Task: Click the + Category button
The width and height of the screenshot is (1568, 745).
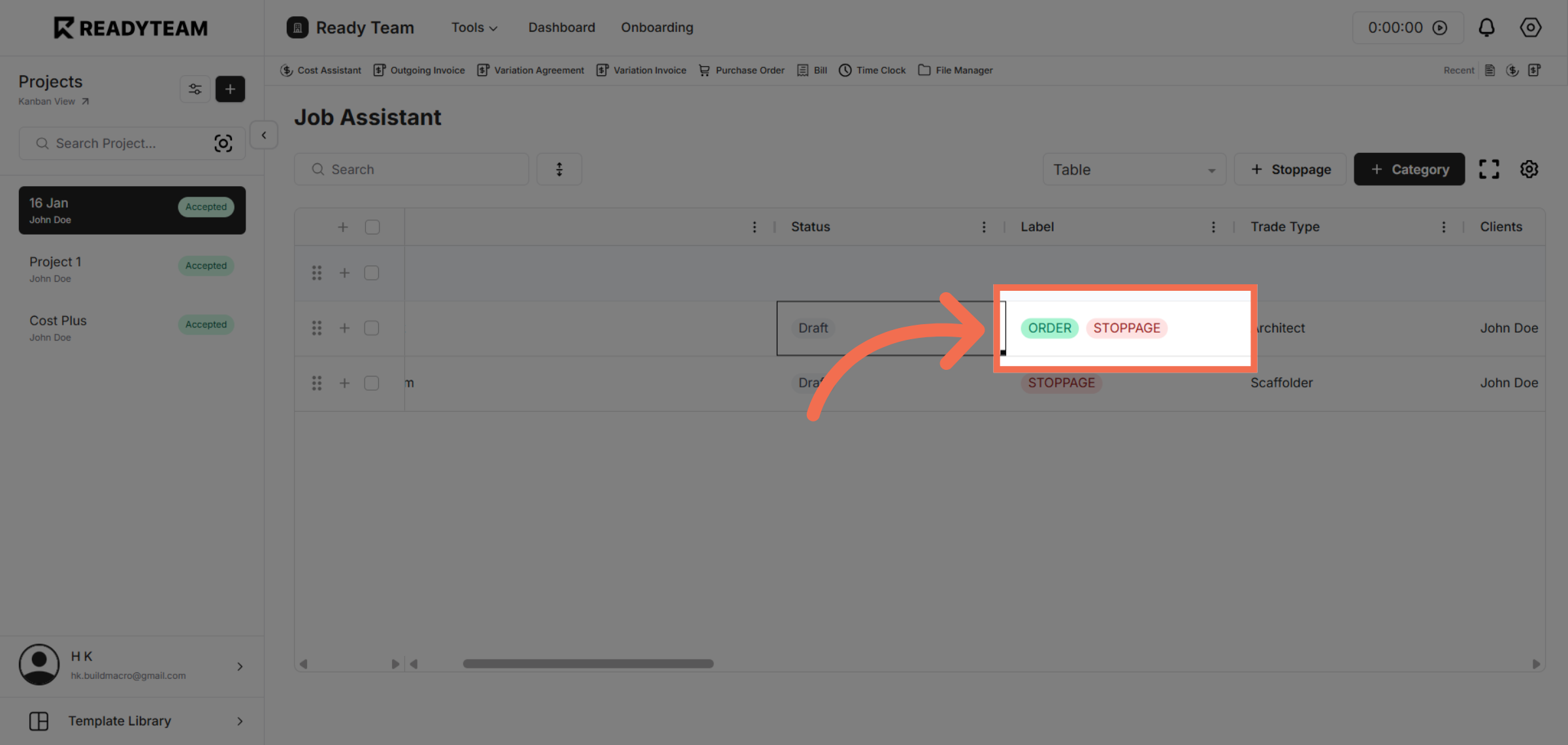Action: click(x=1409, y=169)
